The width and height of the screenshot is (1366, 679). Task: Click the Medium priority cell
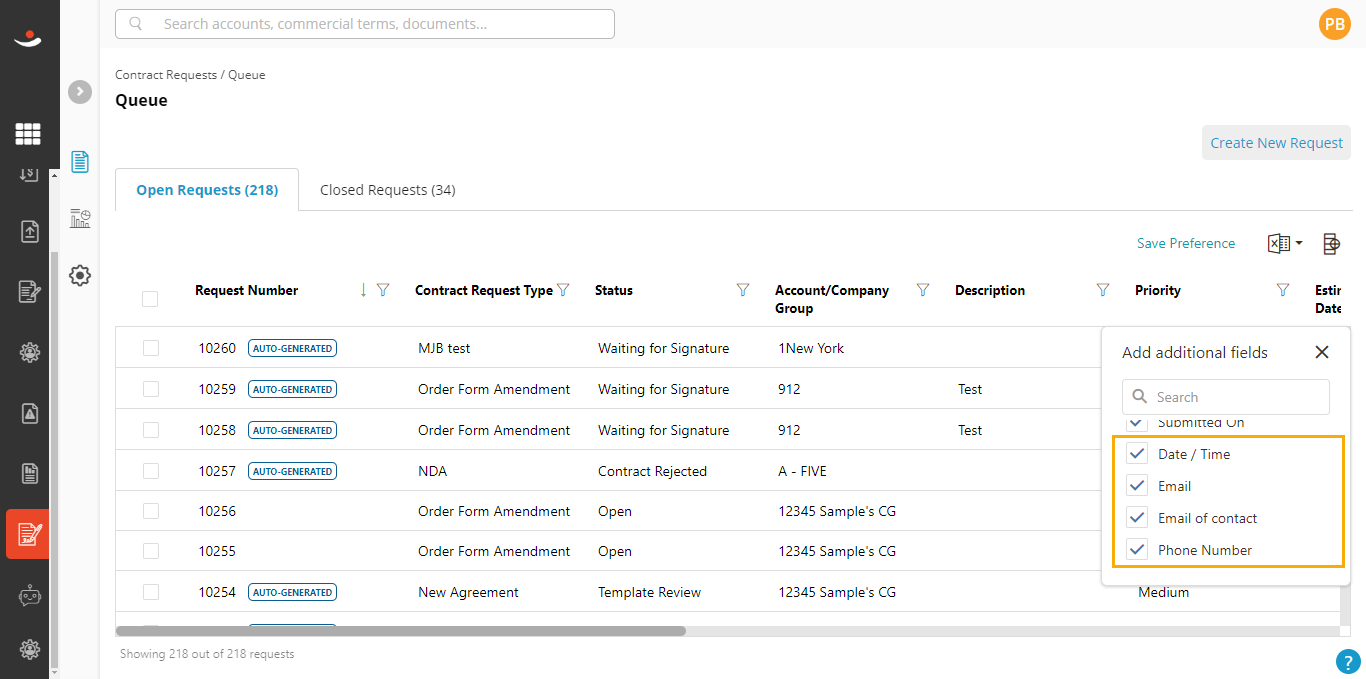click(1163, 592)
